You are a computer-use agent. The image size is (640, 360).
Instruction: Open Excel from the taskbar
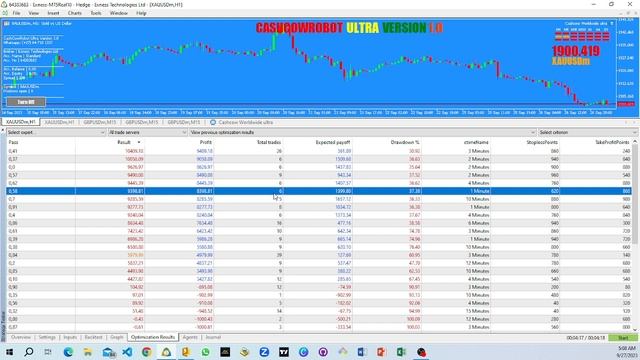[x=401, y=352]
